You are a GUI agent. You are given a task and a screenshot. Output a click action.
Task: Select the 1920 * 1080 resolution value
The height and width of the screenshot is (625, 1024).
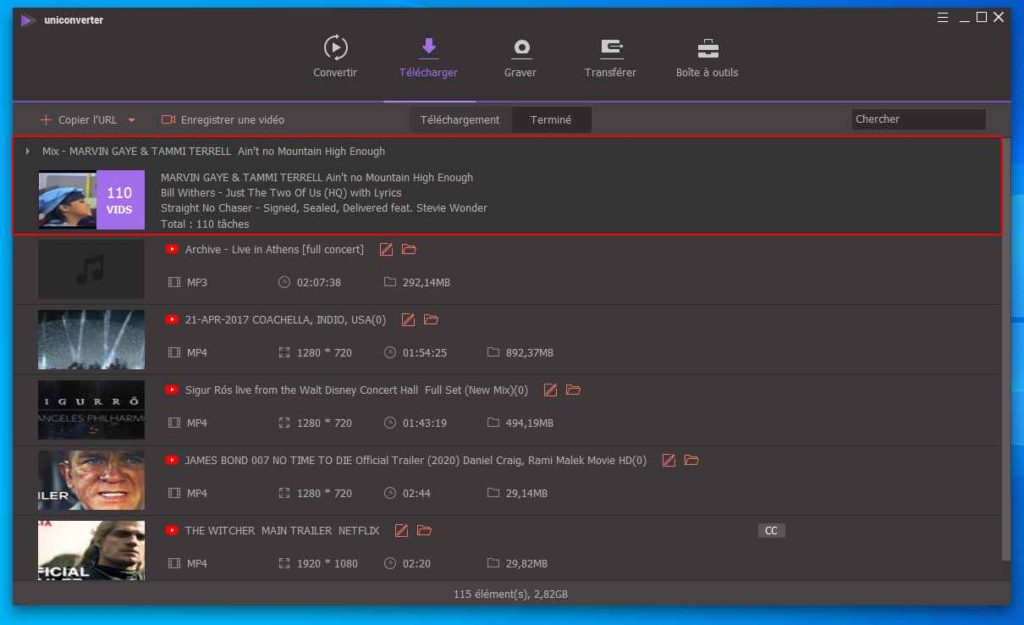(327, 564)
